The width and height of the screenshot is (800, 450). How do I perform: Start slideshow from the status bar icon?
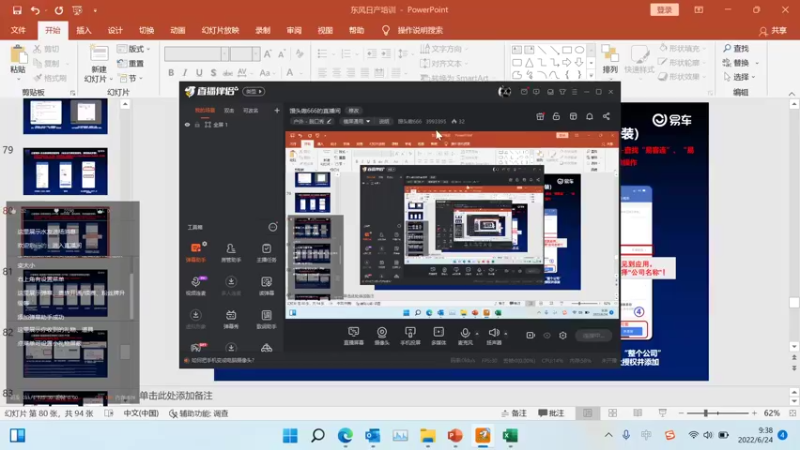pyautogui.click(x=662, y=413)
